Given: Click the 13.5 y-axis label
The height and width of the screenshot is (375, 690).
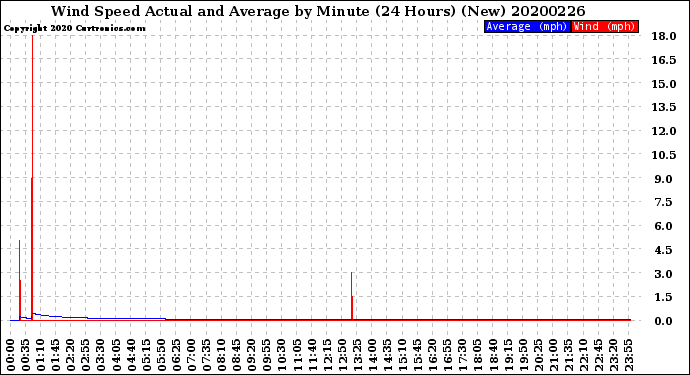Looking at the screenshot, I should 664,107.
